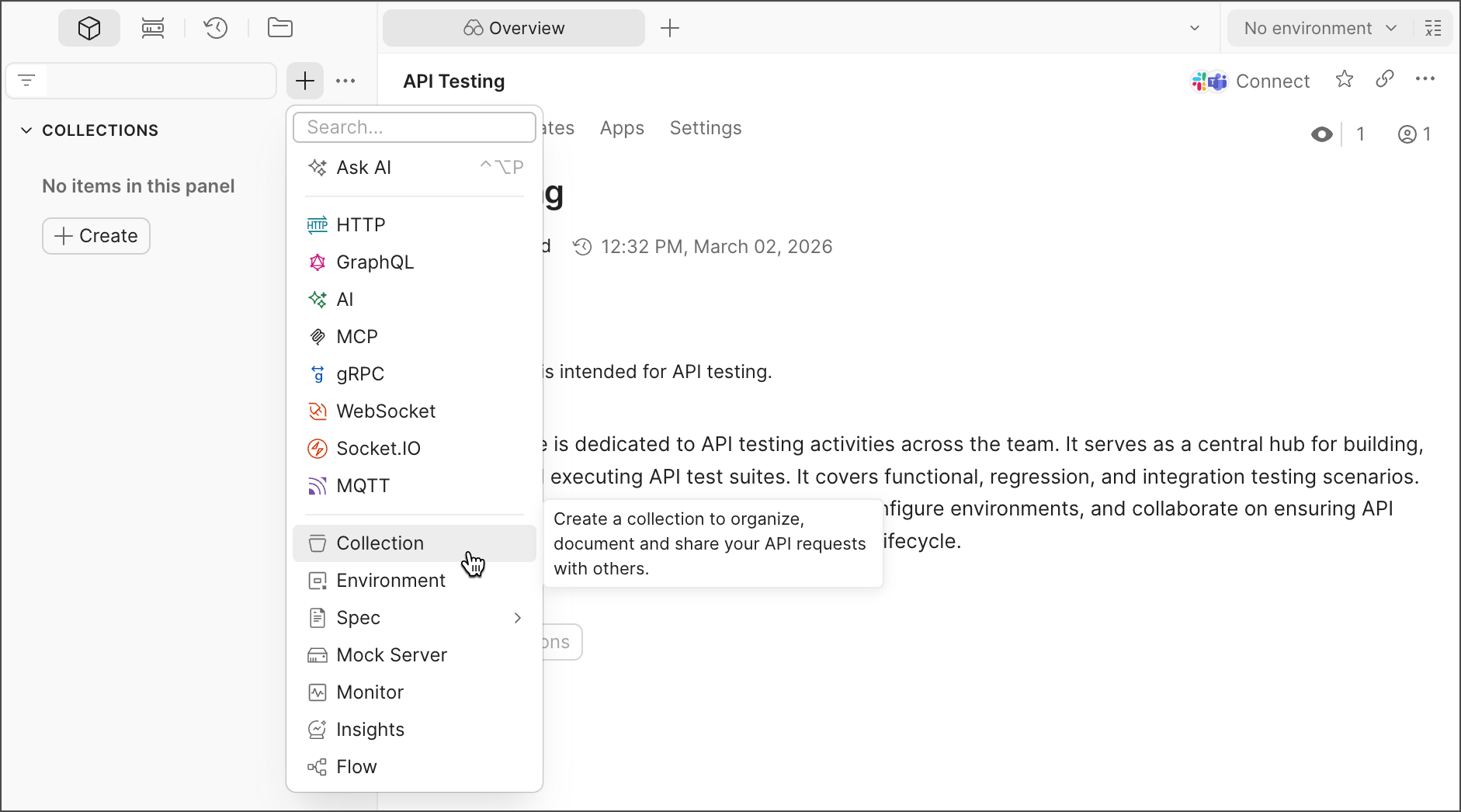
Task: Select Mock Server menu entry
Action: pyautogui.click(x=391, y=655)
